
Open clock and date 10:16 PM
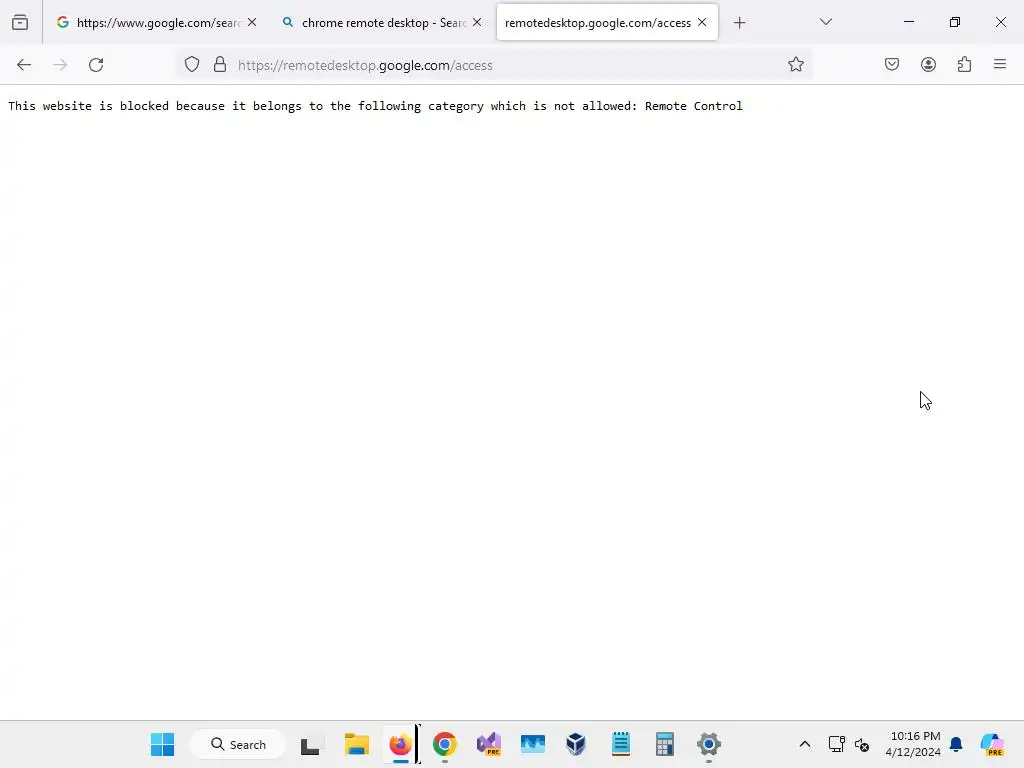pyautogui.click(x=913, y=744)
